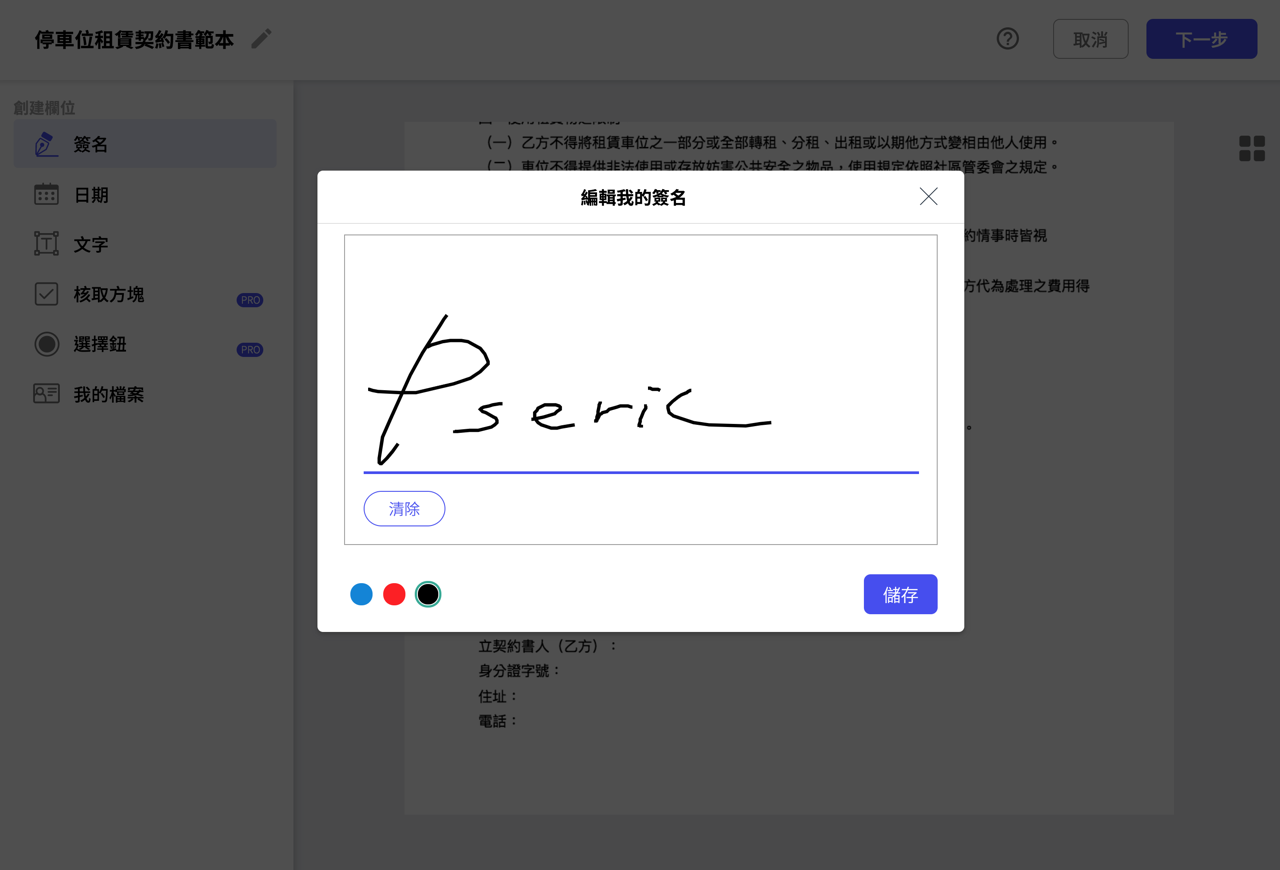Open the help question mark icon
Viewport: 1280px width, 870px height.
click(x=1008, y=39)
